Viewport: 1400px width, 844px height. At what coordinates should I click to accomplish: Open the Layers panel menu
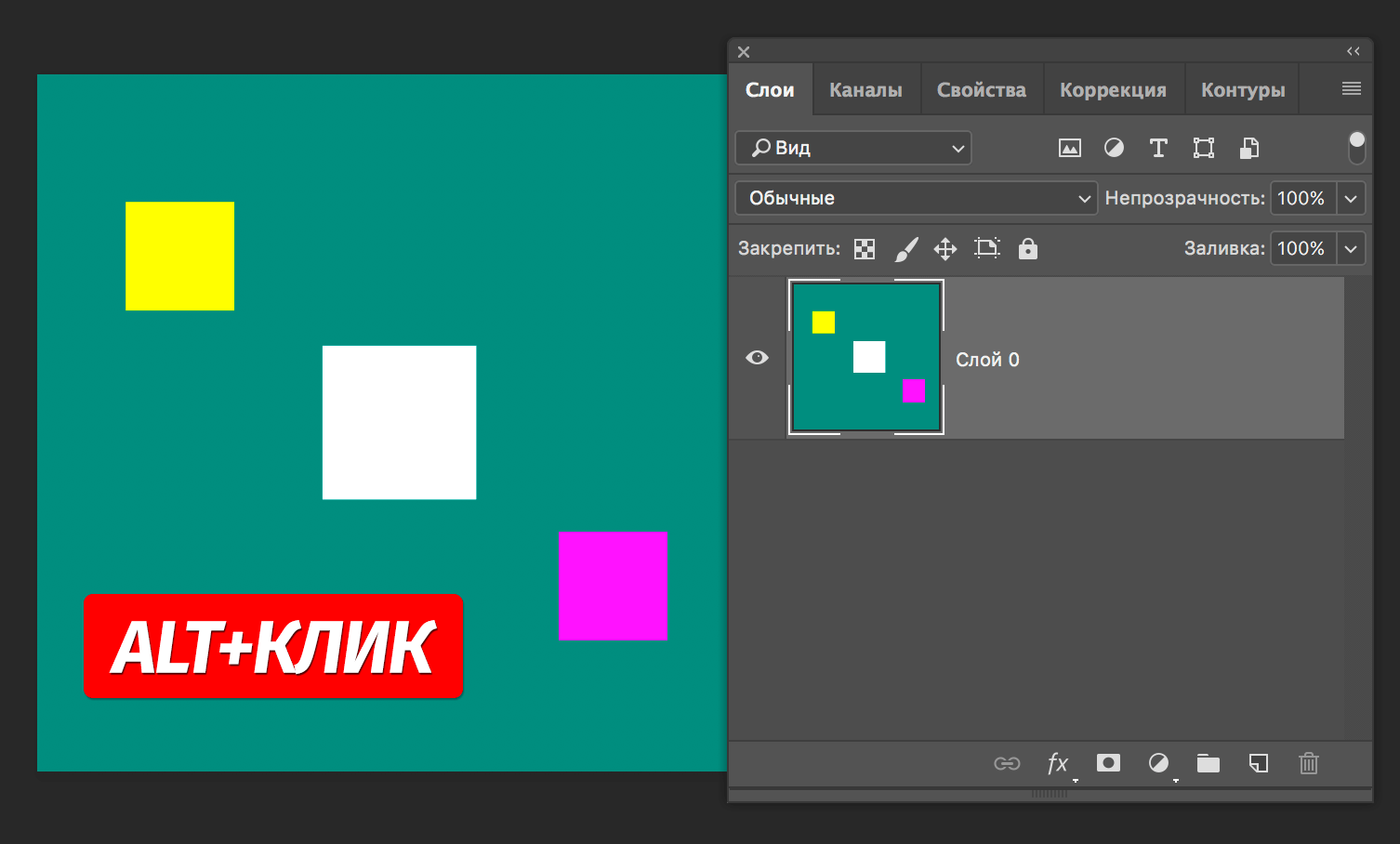click(1349, 88)
